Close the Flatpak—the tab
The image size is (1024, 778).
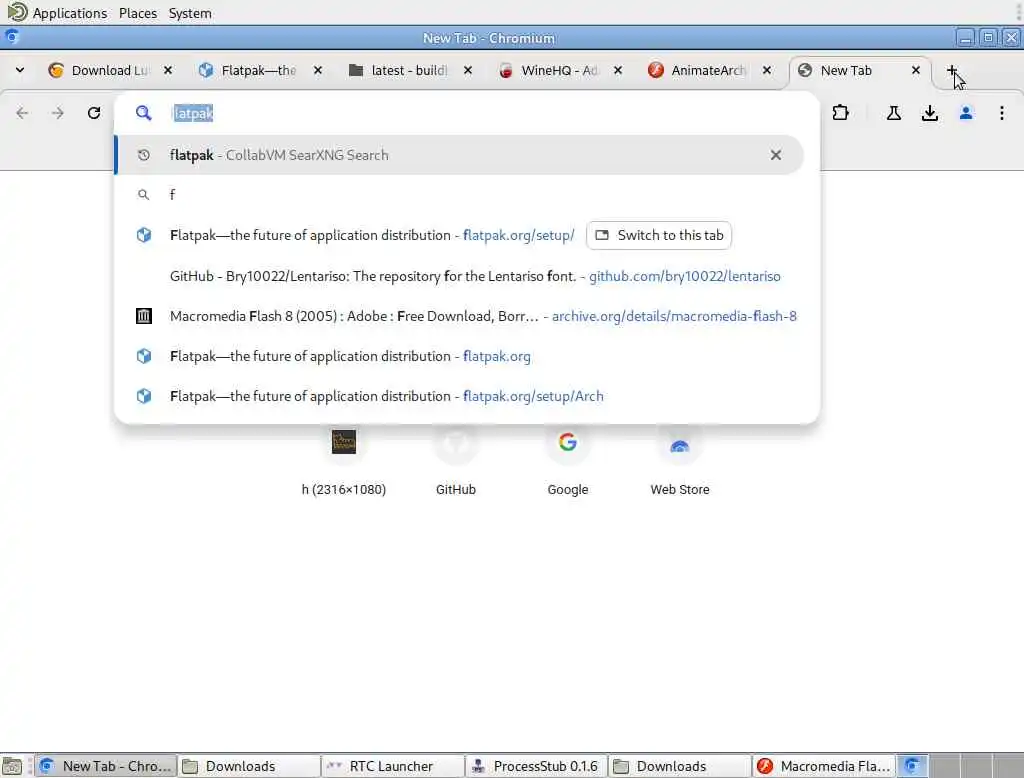click(x=317, y=70)
